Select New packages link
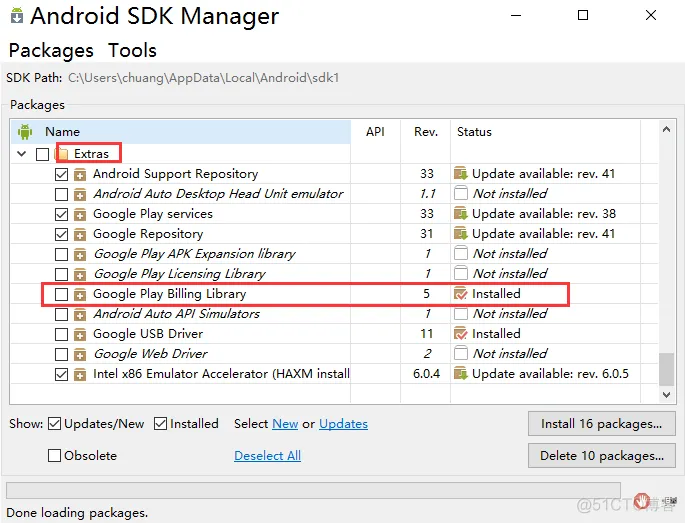Viewport: 685px width, 523px height. (x=285, y=424)
